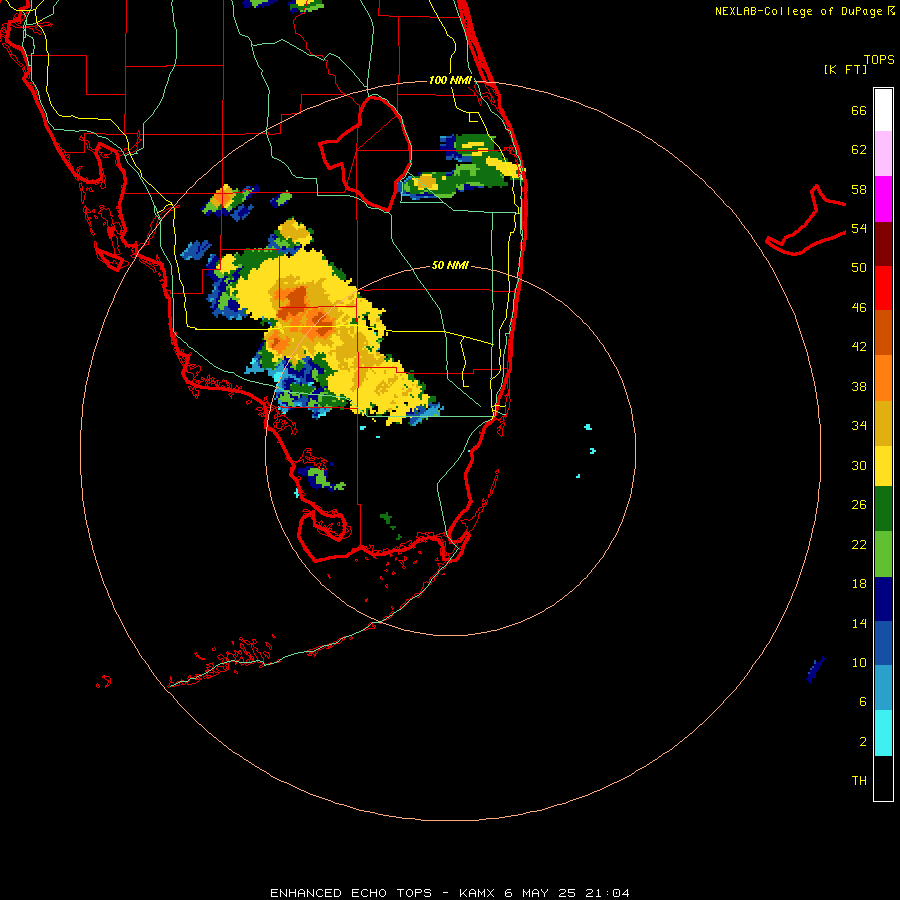Click the TH threshold label
The width and height of the screenshot is (900, 900).
click(859, 780)
